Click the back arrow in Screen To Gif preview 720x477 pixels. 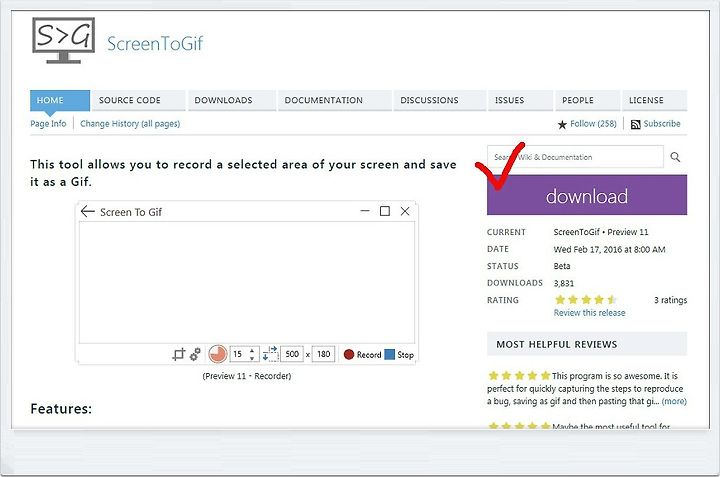(x=87, y=211)
